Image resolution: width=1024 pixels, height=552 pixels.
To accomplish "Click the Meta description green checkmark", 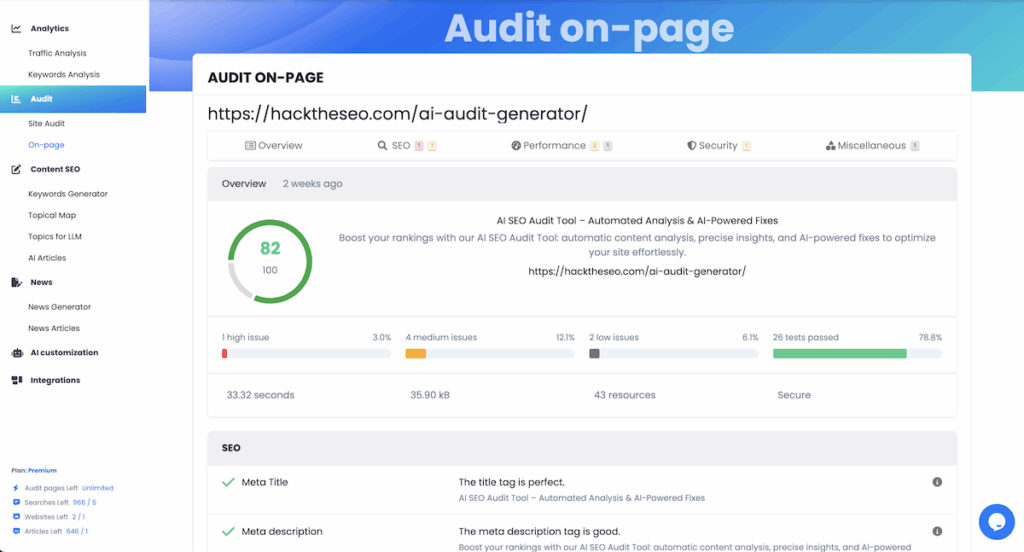I will click(x=228, y=532).
